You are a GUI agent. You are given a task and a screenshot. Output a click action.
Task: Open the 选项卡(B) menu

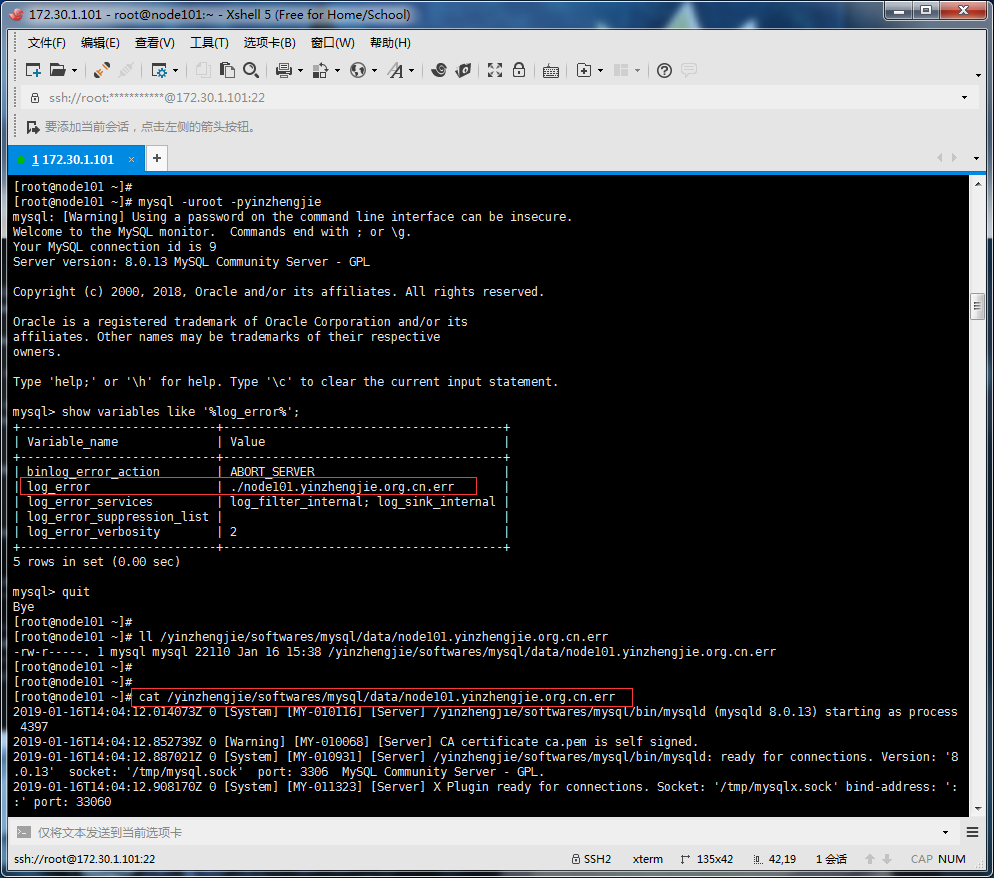(x=269, y=42)
